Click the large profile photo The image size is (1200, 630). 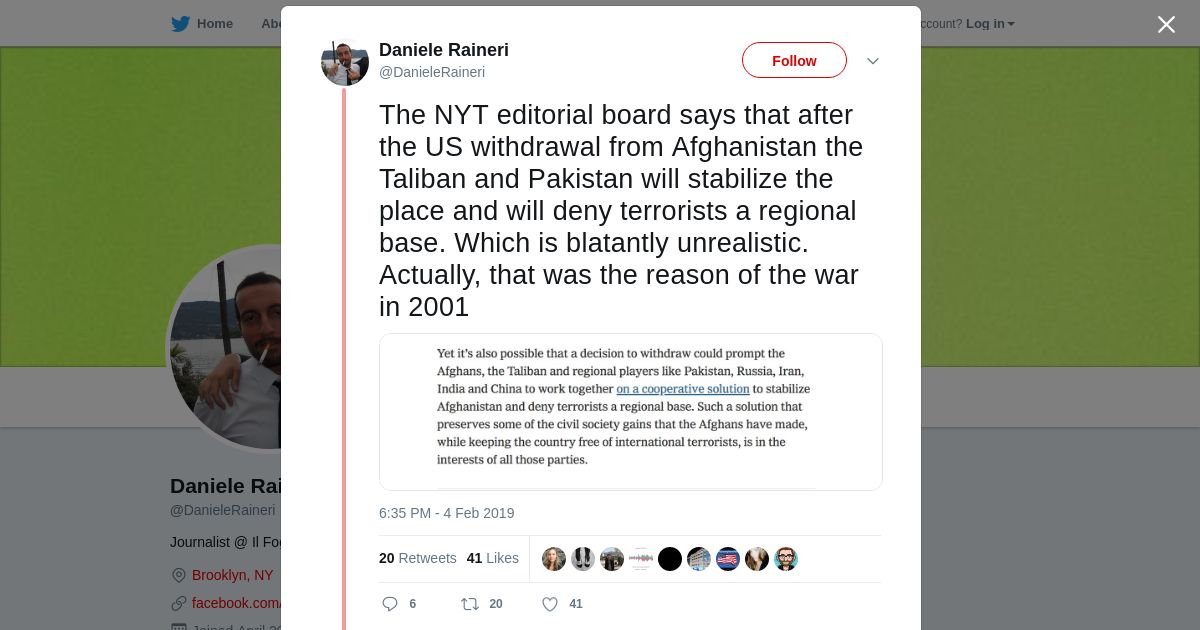pos(225,349)
